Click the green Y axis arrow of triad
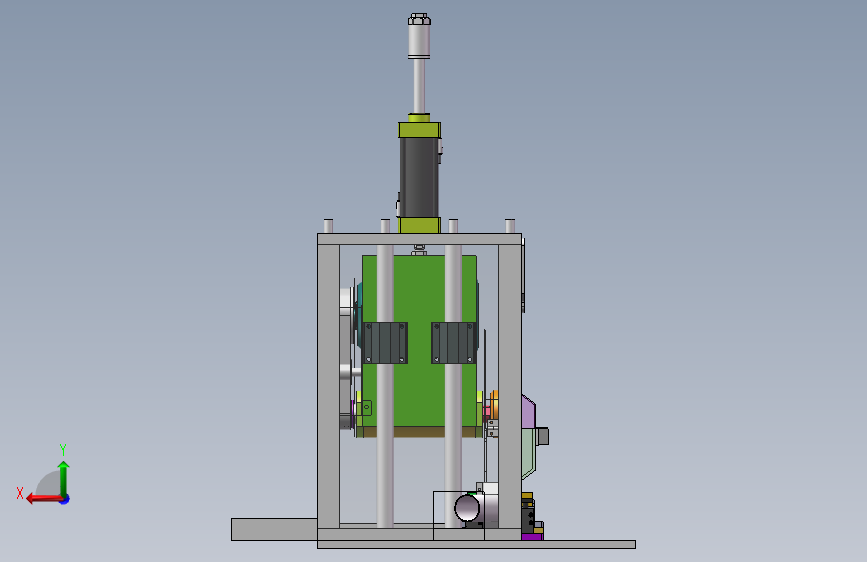This screenshot has height=562, width=867. click(x=64, y=478)
